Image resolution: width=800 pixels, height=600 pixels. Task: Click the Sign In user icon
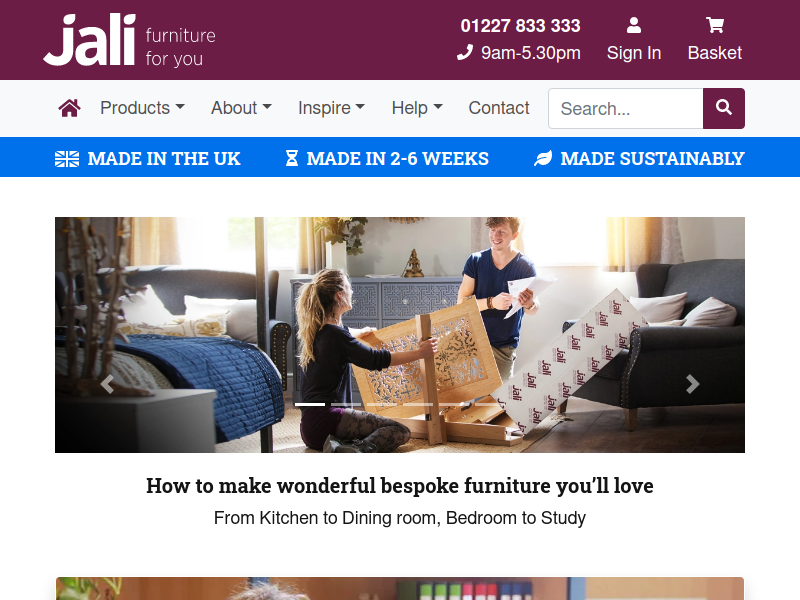point(634,25)
